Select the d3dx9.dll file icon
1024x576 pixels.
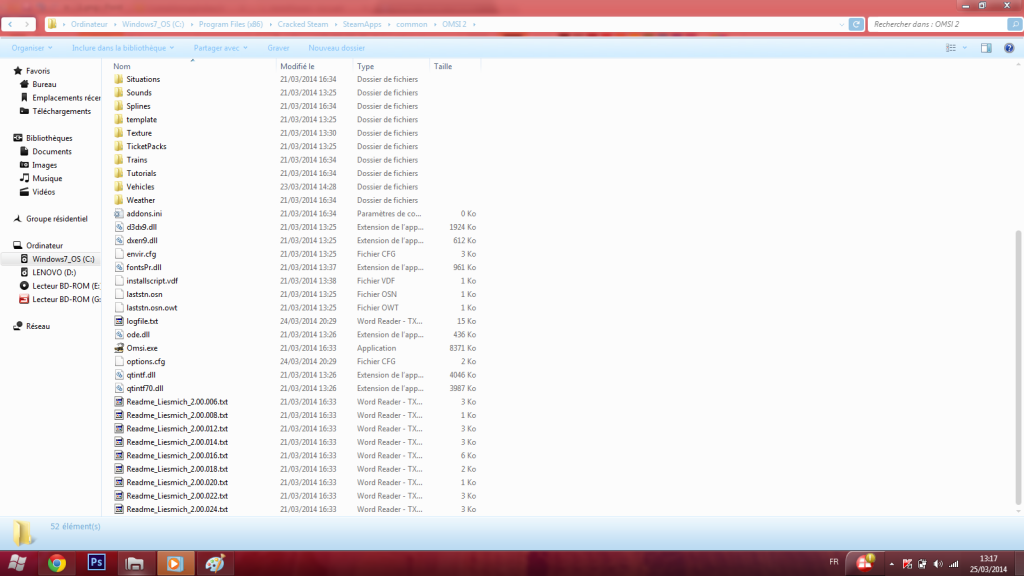(x=119, y=227)
